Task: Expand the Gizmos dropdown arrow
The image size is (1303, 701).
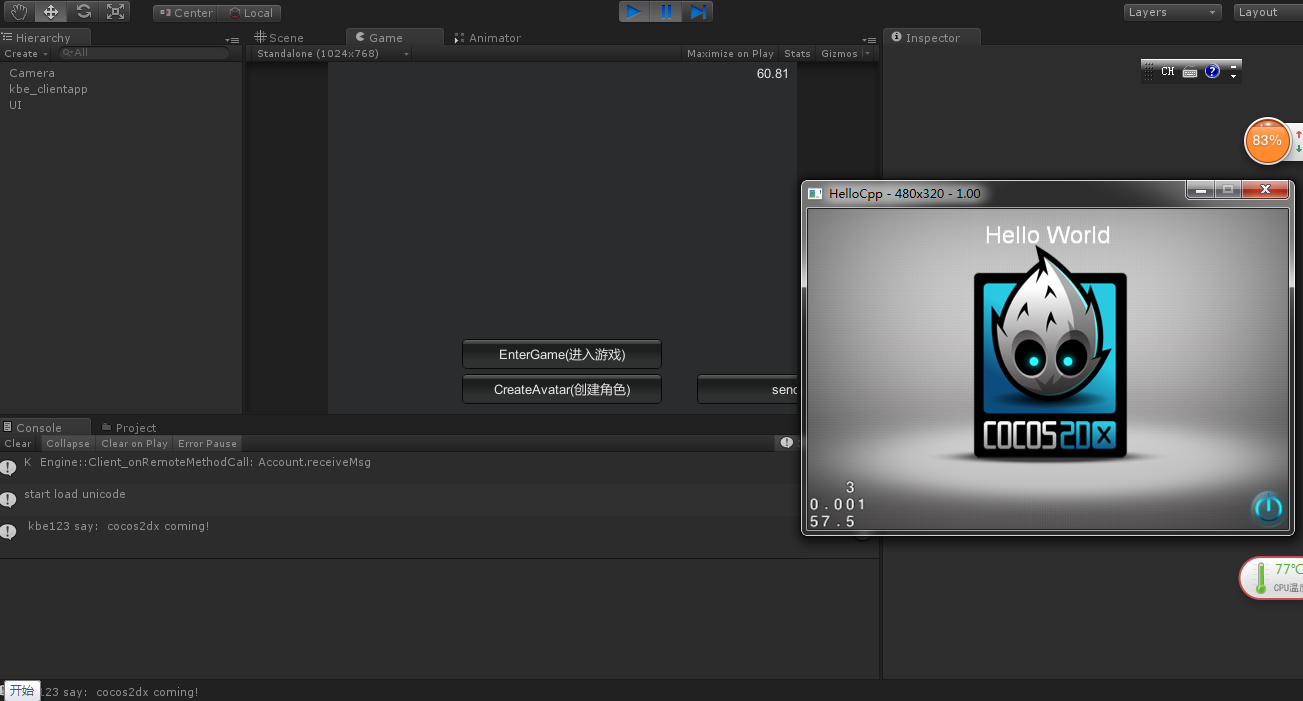Action: 867,53
